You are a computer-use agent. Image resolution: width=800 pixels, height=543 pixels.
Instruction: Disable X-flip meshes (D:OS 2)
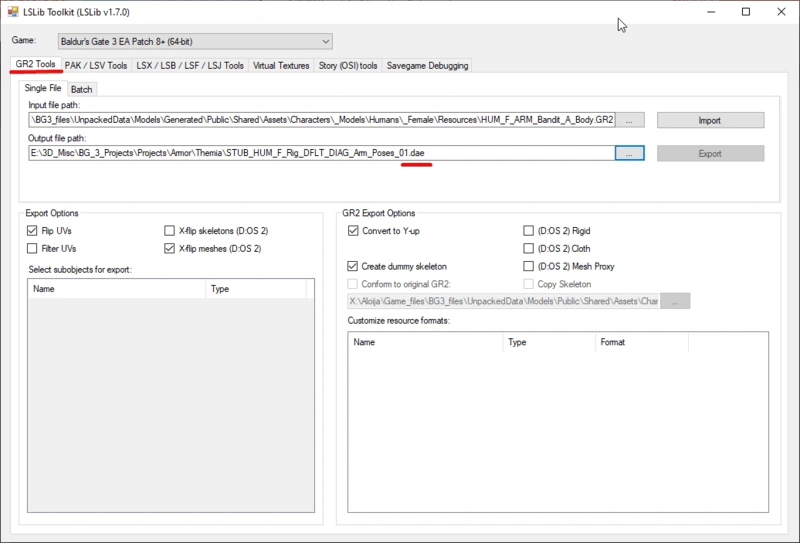tap(169, 248)
